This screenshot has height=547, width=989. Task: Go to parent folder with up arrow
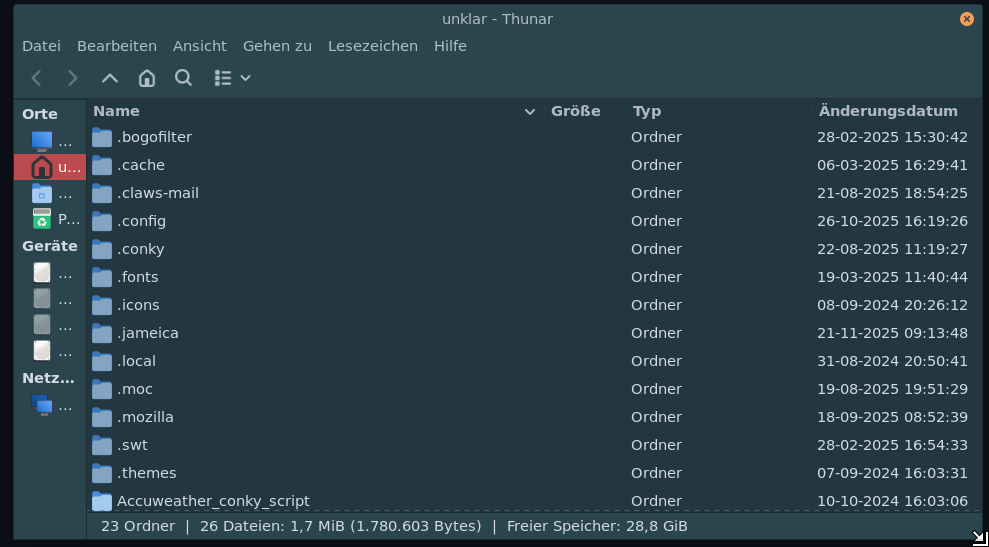(110, 78)
